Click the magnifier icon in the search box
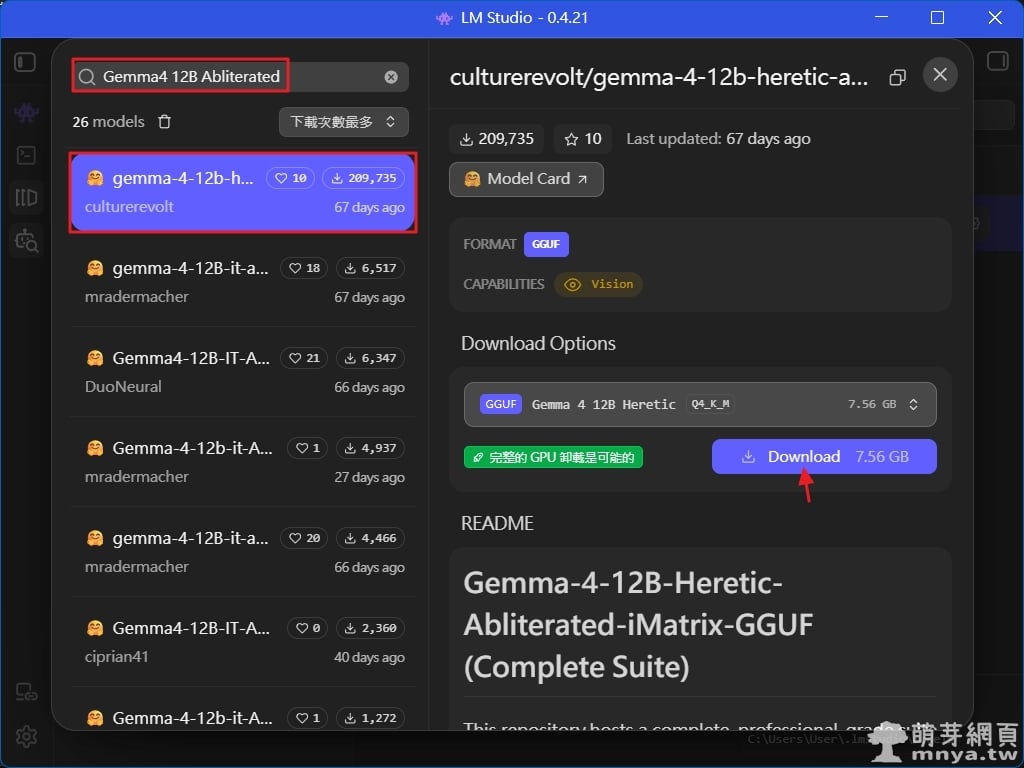This screenshot has width=1024, height=768. pyautogui.click(x=87, y=77)
